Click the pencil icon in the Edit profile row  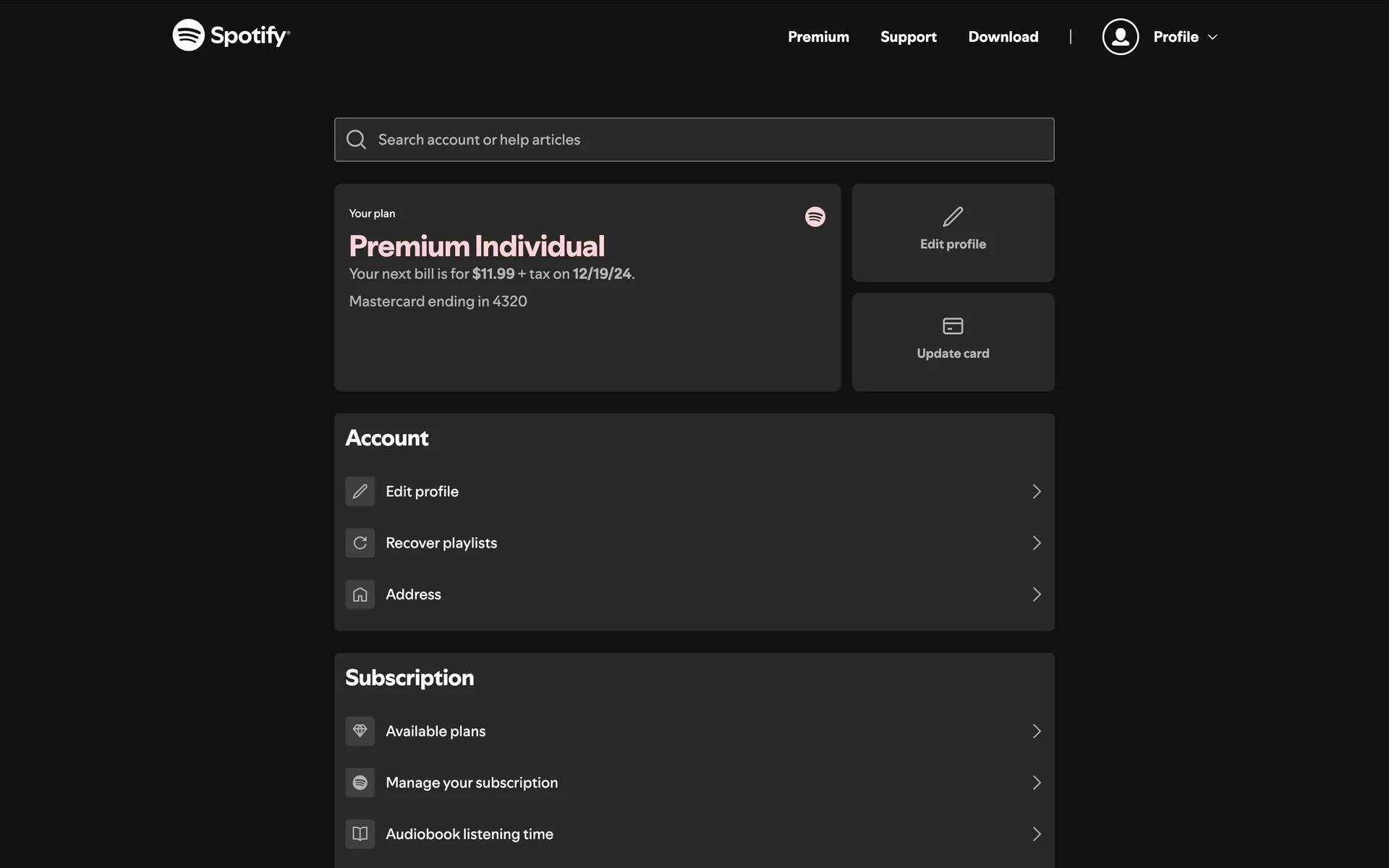(360, 491)
